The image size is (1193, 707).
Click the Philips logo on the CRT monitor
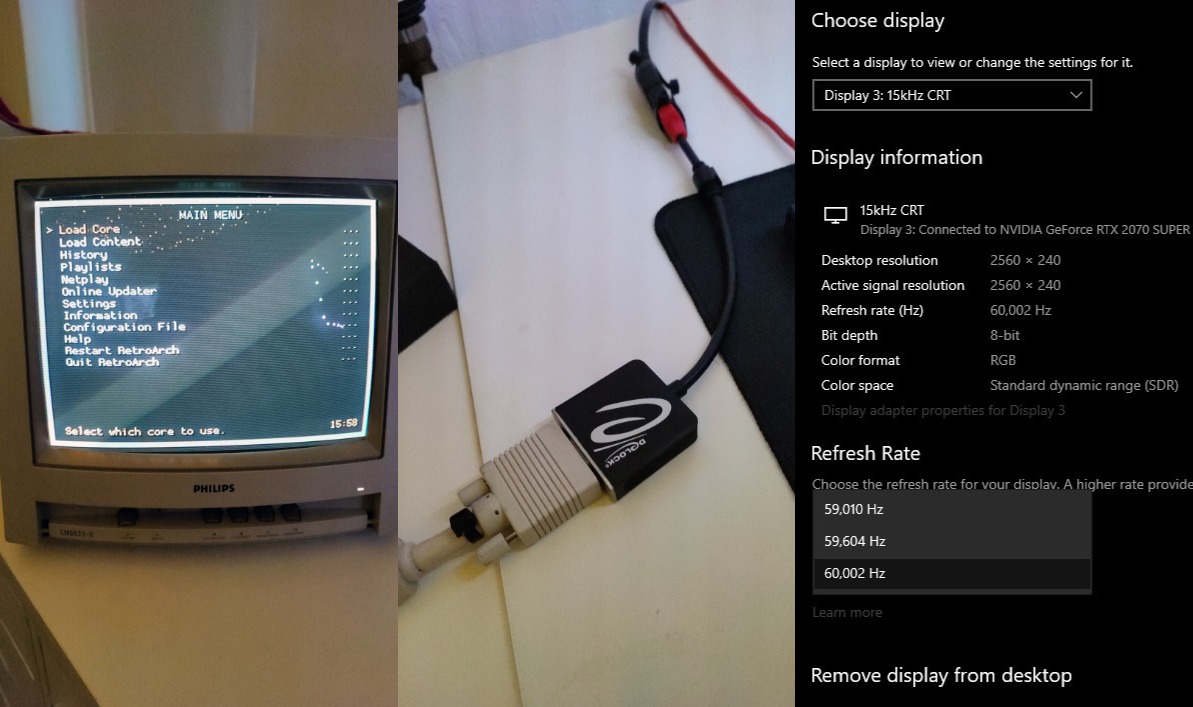coord(214,489)
